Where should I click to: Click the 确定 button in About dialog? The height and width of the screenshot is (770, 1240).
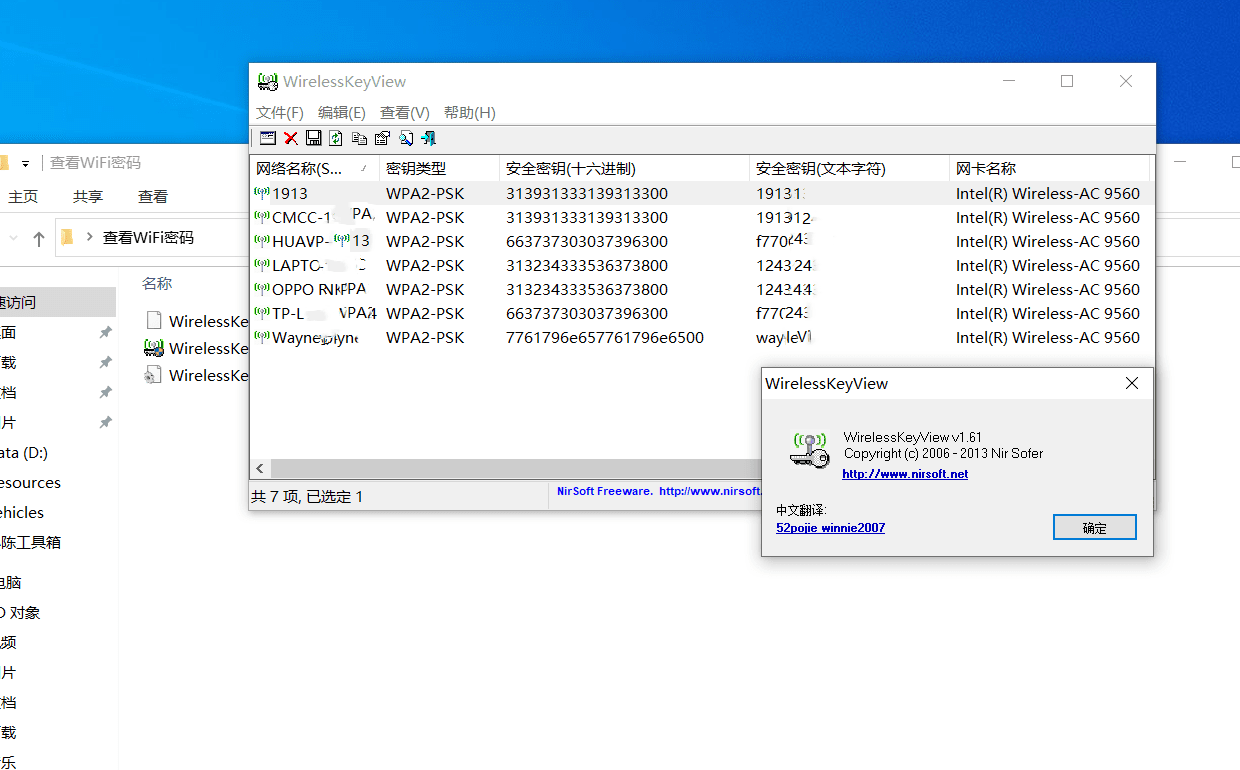click(1095, 527)
